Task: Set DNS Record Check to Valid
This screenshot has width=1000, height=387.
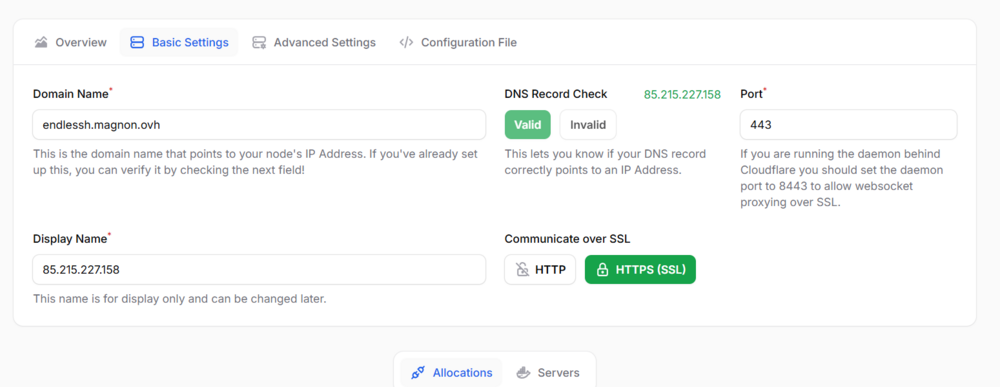Action: click(527, 124)
